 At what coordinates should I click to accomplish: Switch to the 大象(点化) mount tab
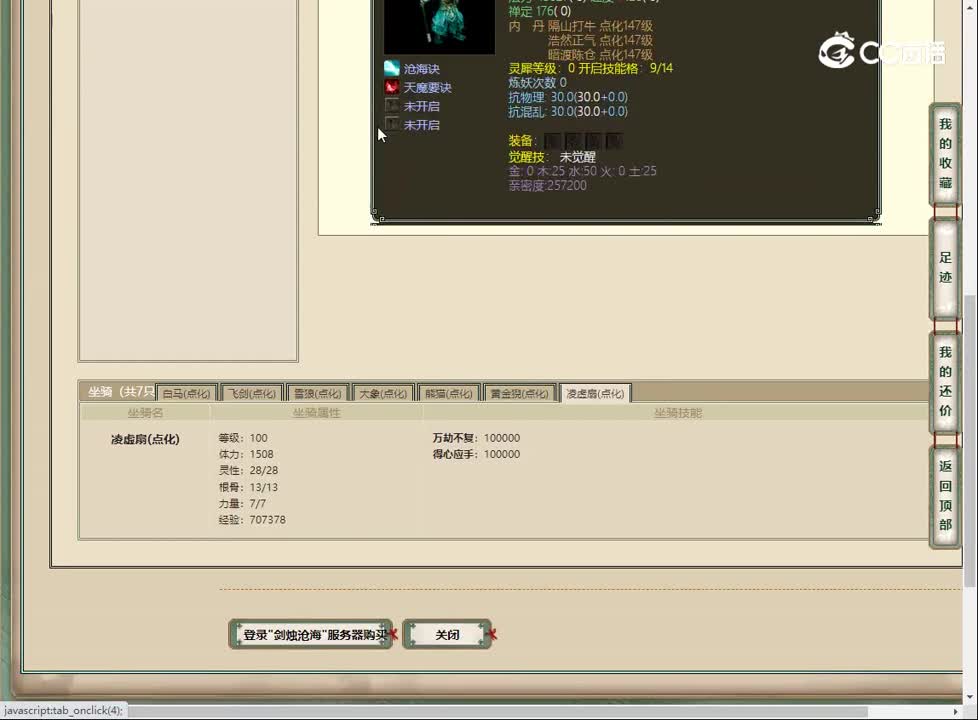(383, 393)
